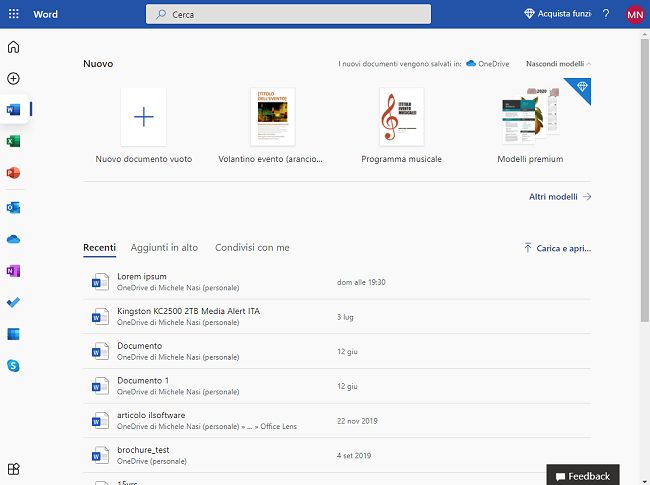Viewport: 650px width, 485px height.
Task: Open the articolo ilsoftware document name
Action: (x=151, y=415)
